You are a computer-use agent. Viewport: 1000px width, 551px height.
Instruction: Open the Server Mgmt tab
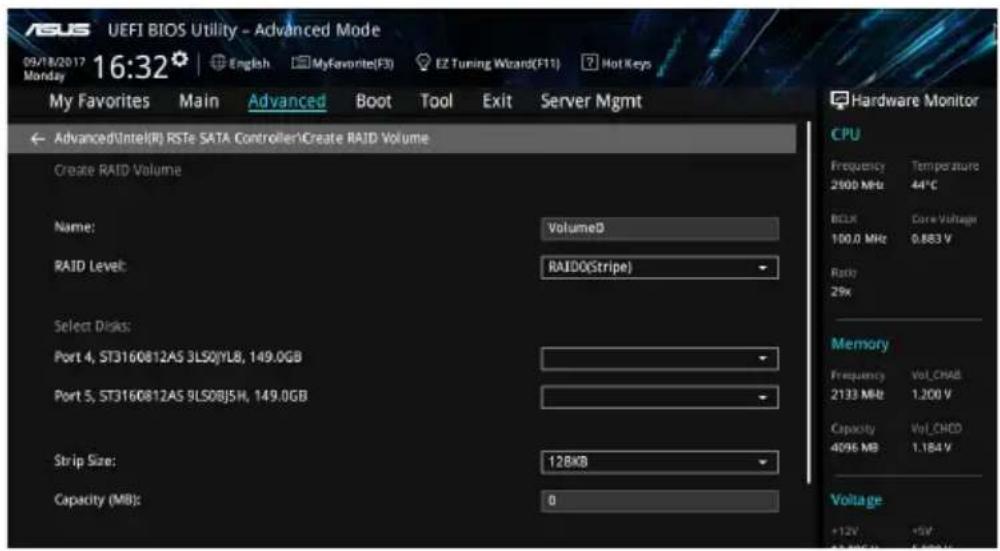coord(591,101)
